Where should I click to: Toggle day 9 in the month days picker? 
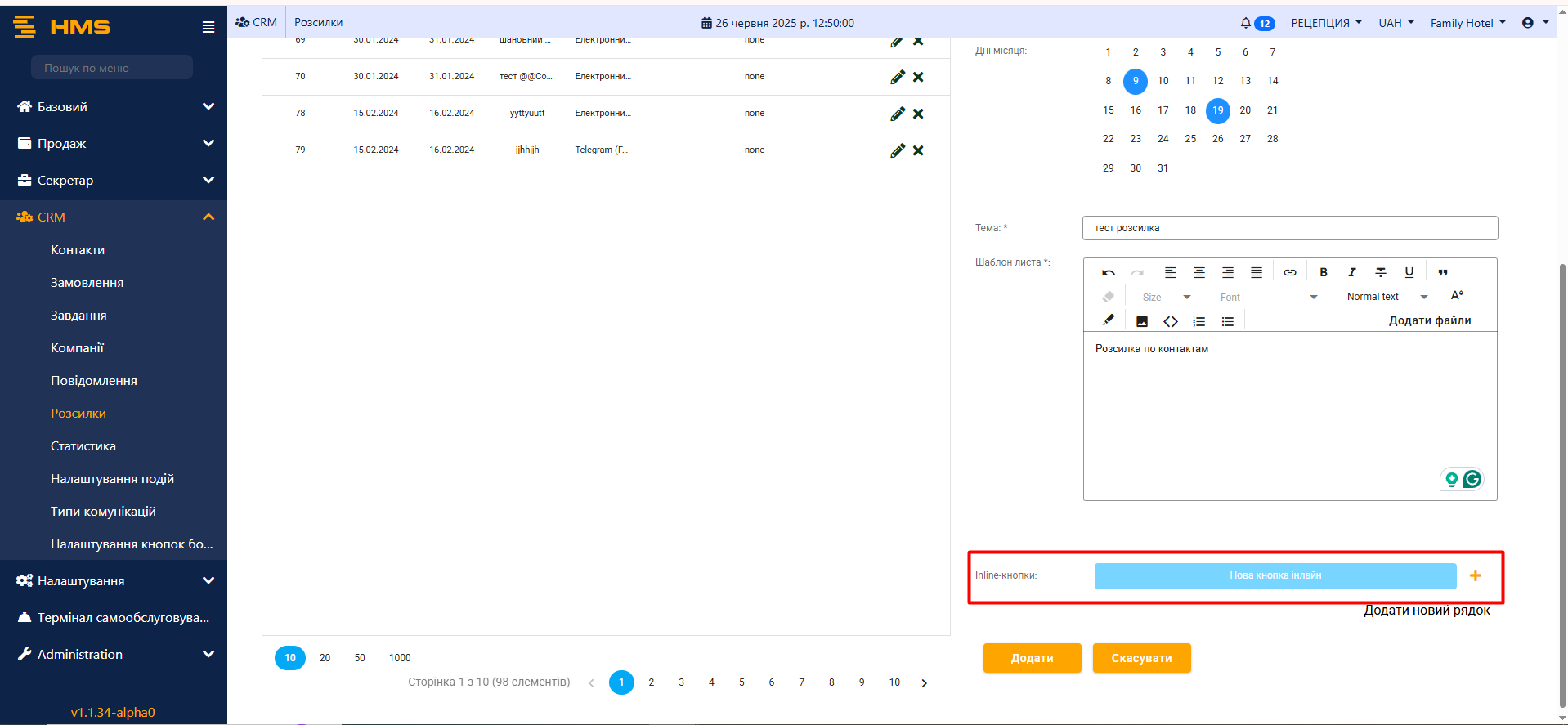pos(1135,81)
